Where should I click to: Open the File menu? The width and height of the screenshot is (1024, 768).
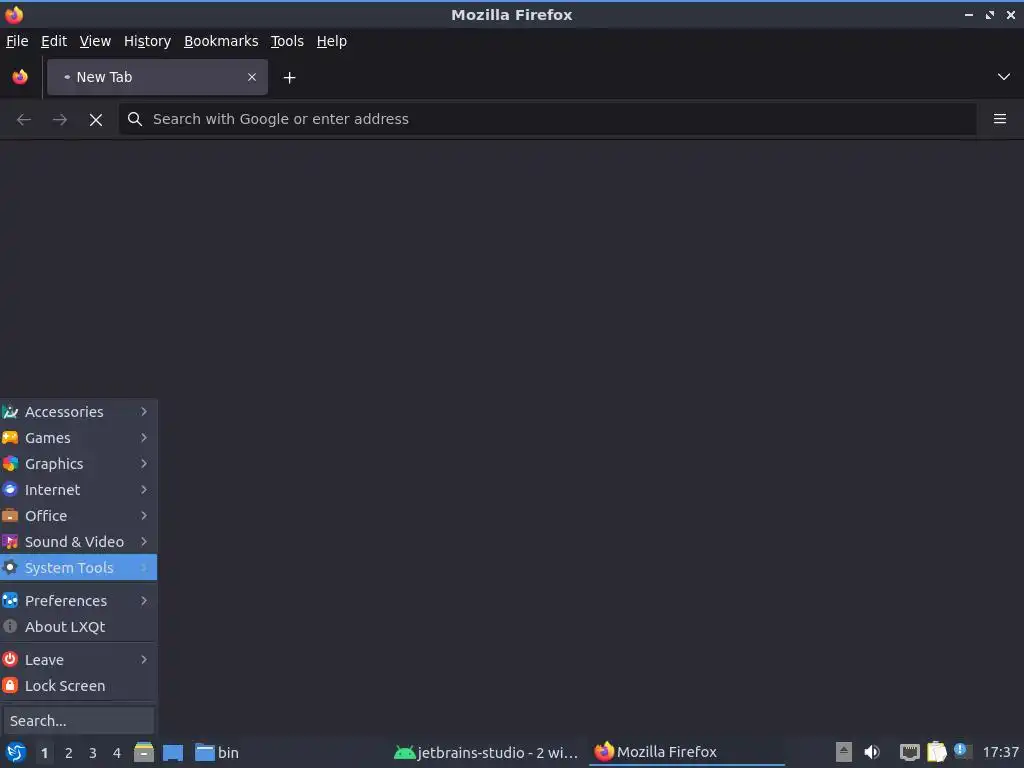(x=17, y=41)
